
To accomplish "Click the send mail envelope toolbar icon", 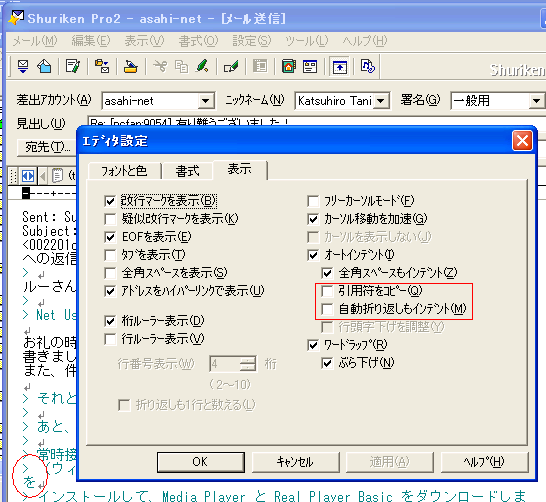I will pyautogui.click(x=23, y=66).
